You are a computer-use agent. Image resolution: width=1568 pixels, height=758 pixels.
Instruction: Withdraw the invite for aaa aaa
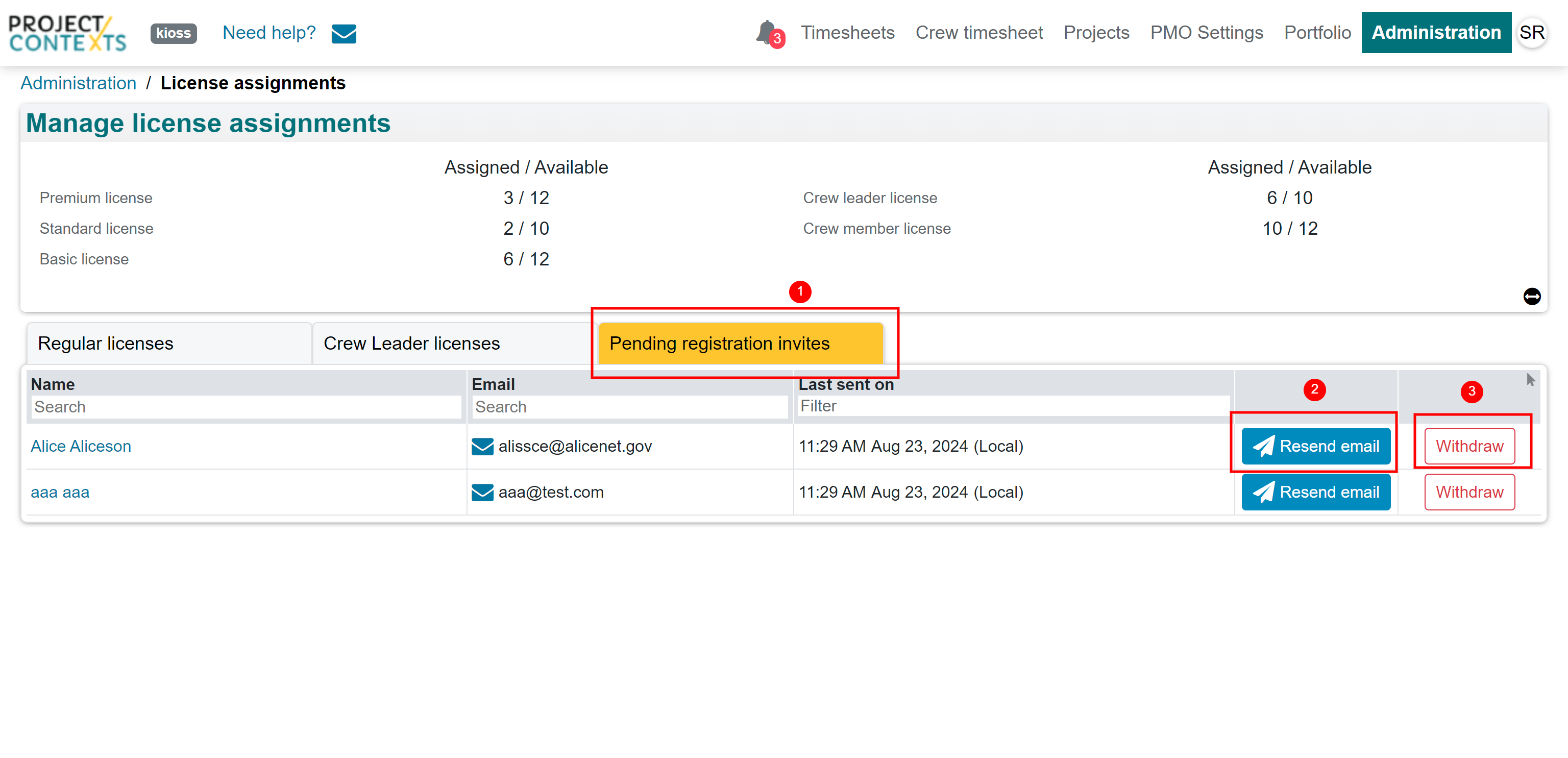1469,492
